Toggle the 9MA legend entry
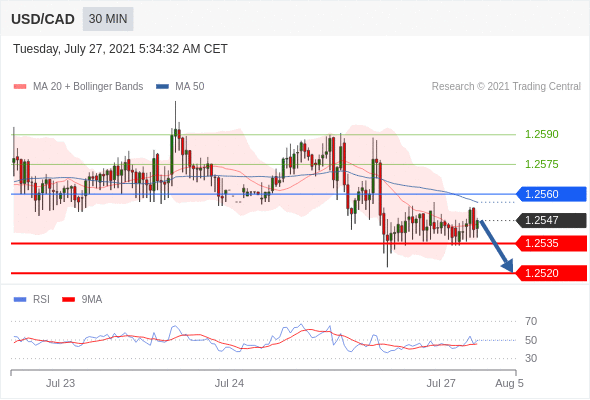The height and width of the screenshot is (400, 590). click(x=82, y=300)
